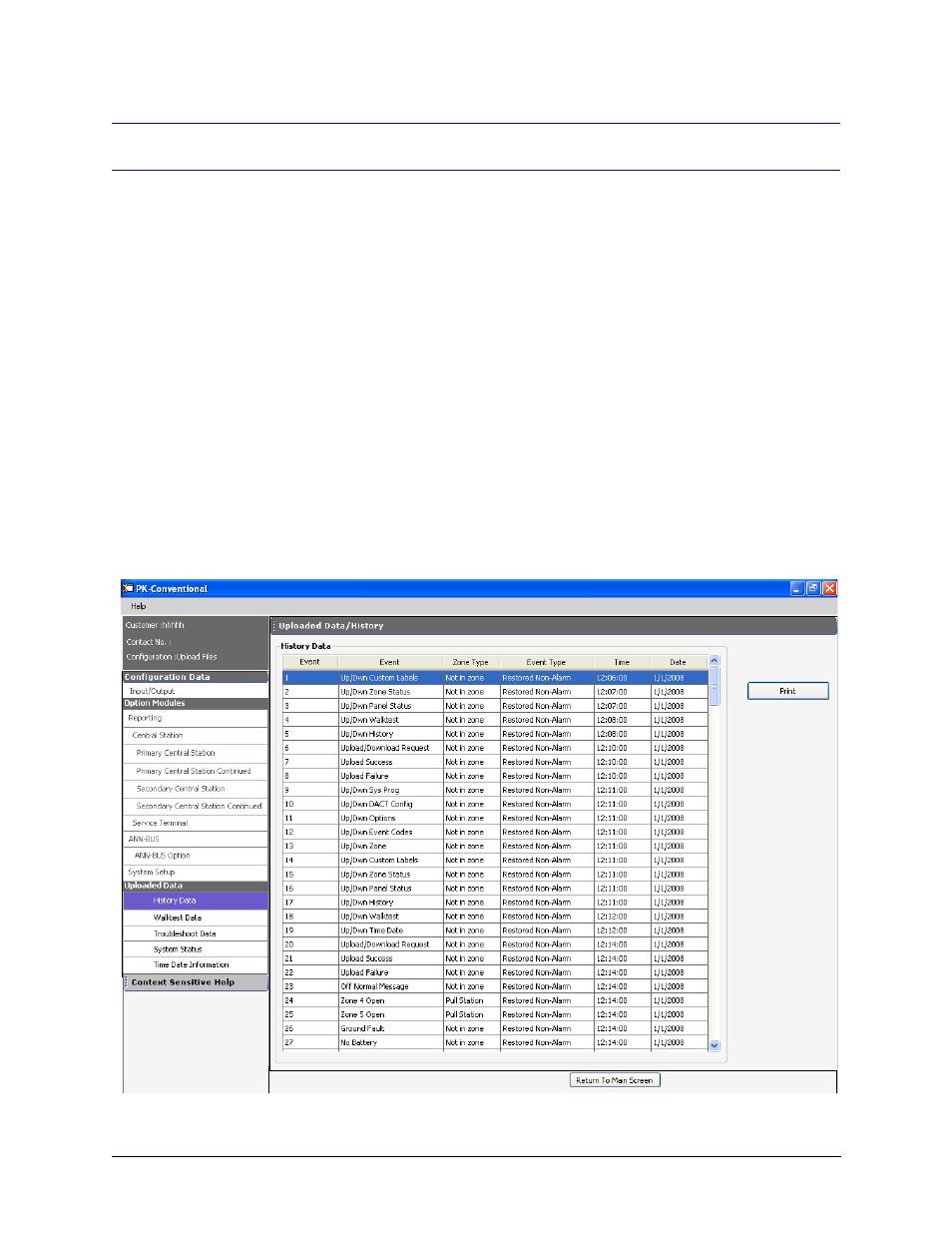Click the Event Type column header
The width and height of the screenshot is (952, 1233).
546,662
